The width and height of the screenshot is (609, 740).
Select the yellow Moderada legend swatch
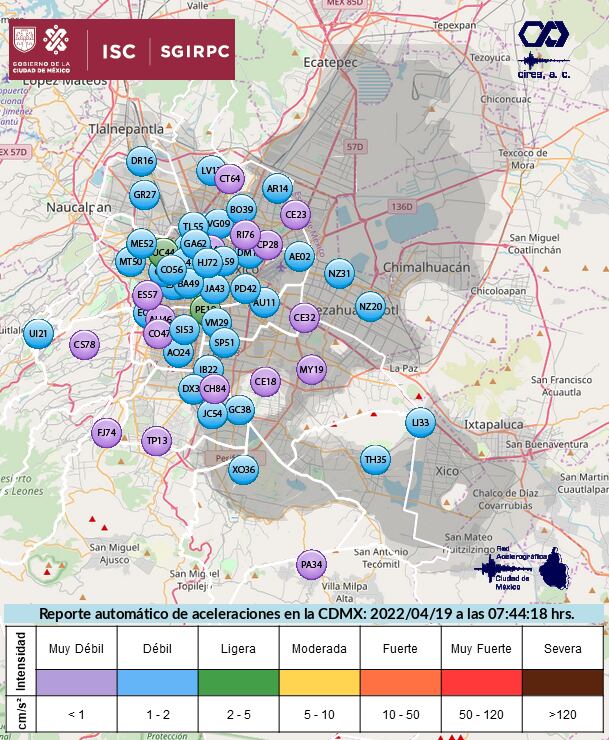click(x=319, y=682)
